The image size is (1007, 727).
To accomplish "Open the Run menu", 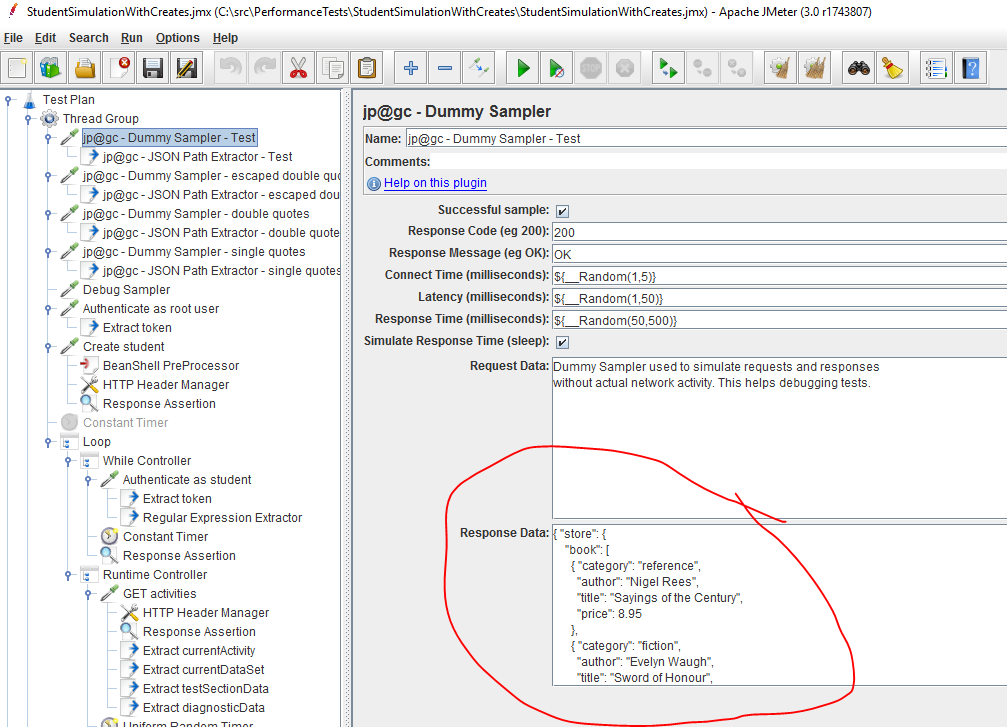I will (132, 38).
